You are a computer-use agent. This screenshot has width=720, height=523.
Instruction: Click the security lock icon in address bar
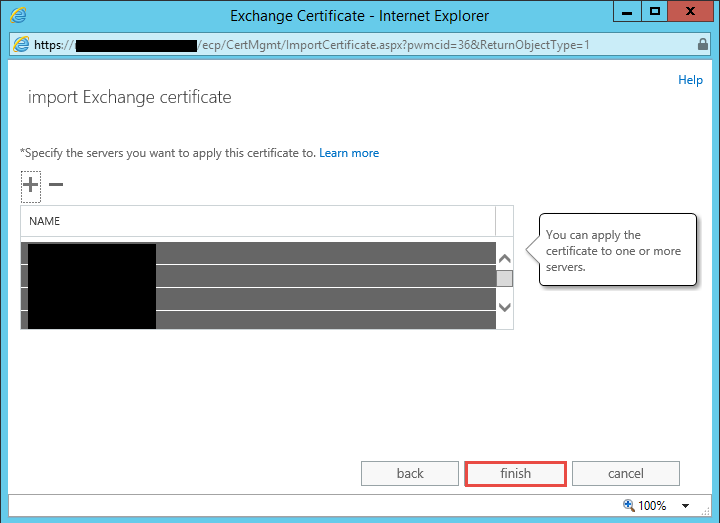click(x=702, y=45)
